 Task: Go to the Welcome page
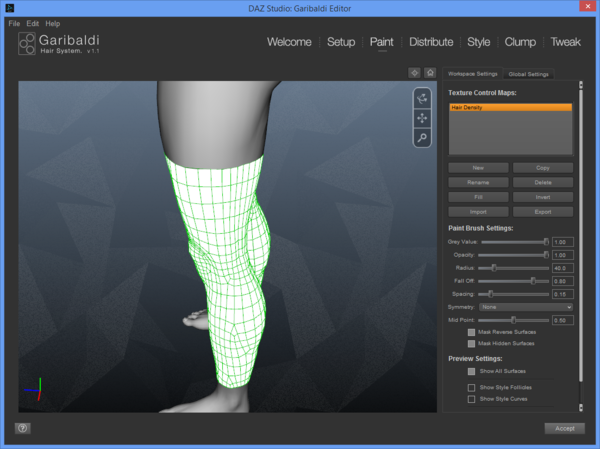point(289,42)
